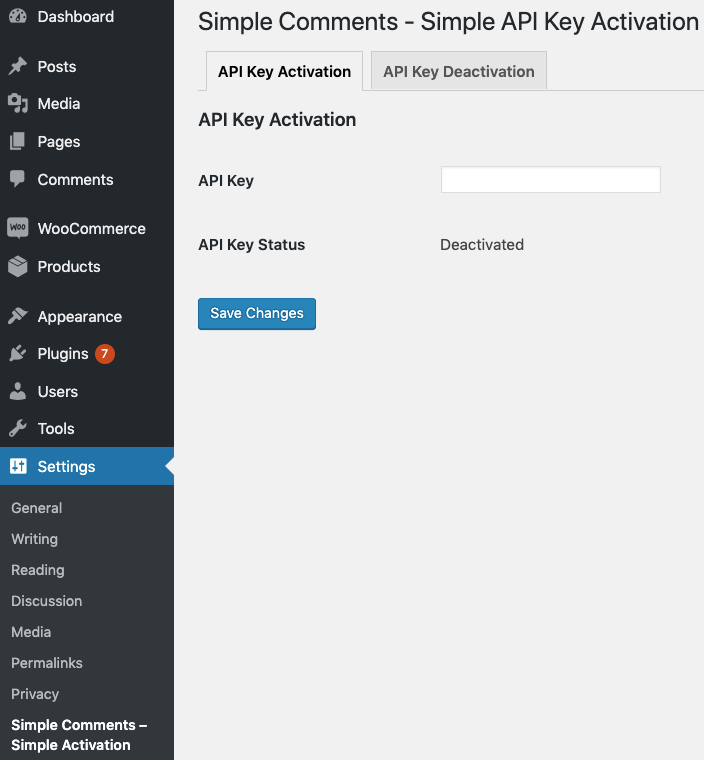704x760 pixels.
Task: Click the Settings sliders icon
Action: coord(18,466)
